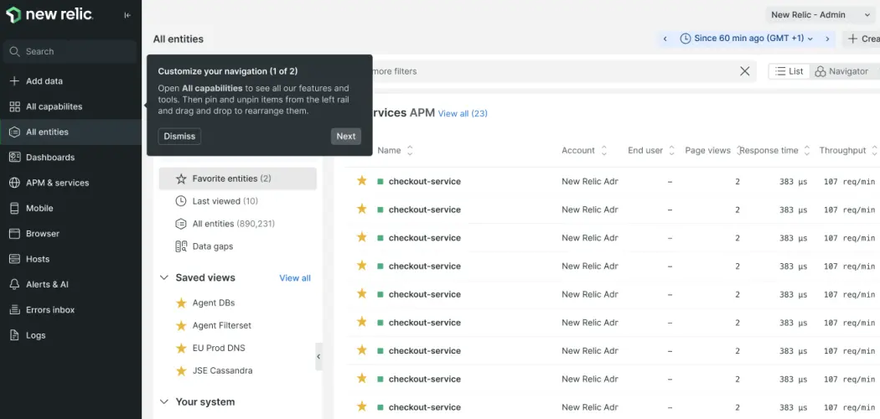The image size is (880, 419).
Task: Open Alerts & AI section
Action: point(47,284)
